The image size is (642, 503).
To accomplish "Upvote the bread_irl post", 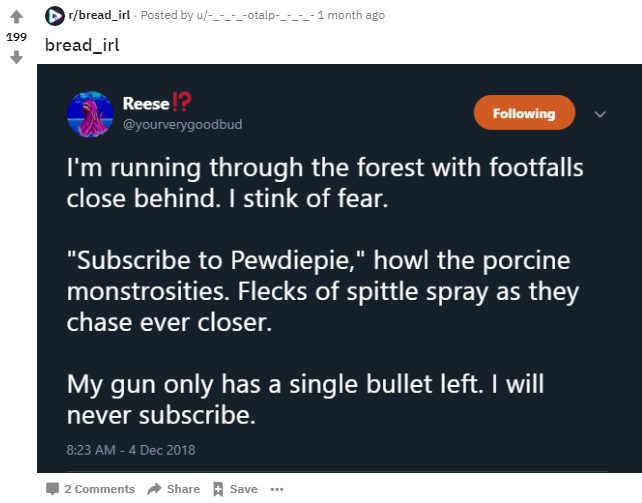I will (x=16, y=17).
